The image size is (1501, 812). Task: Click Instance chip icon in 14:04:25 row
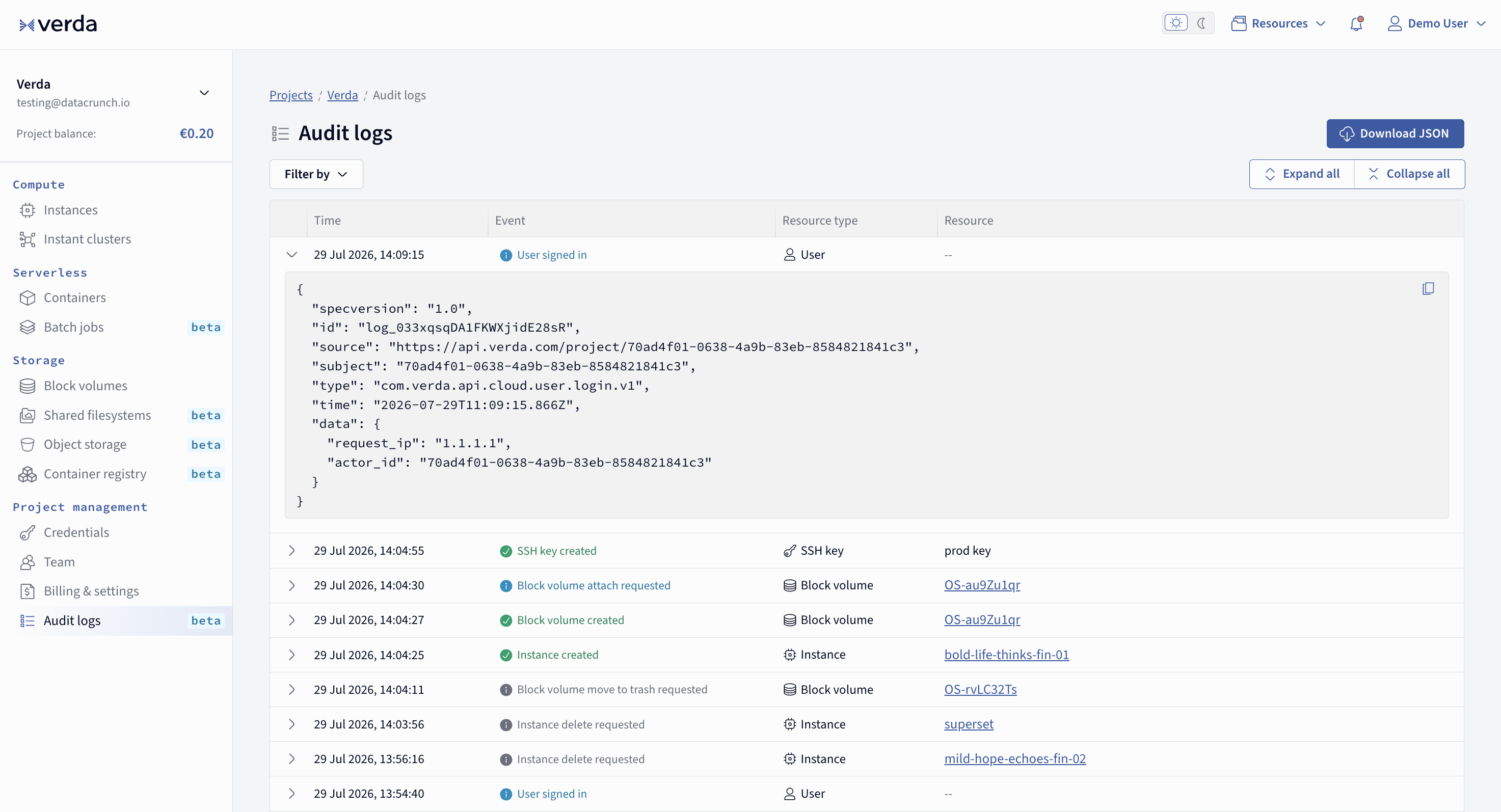(790, 655)
